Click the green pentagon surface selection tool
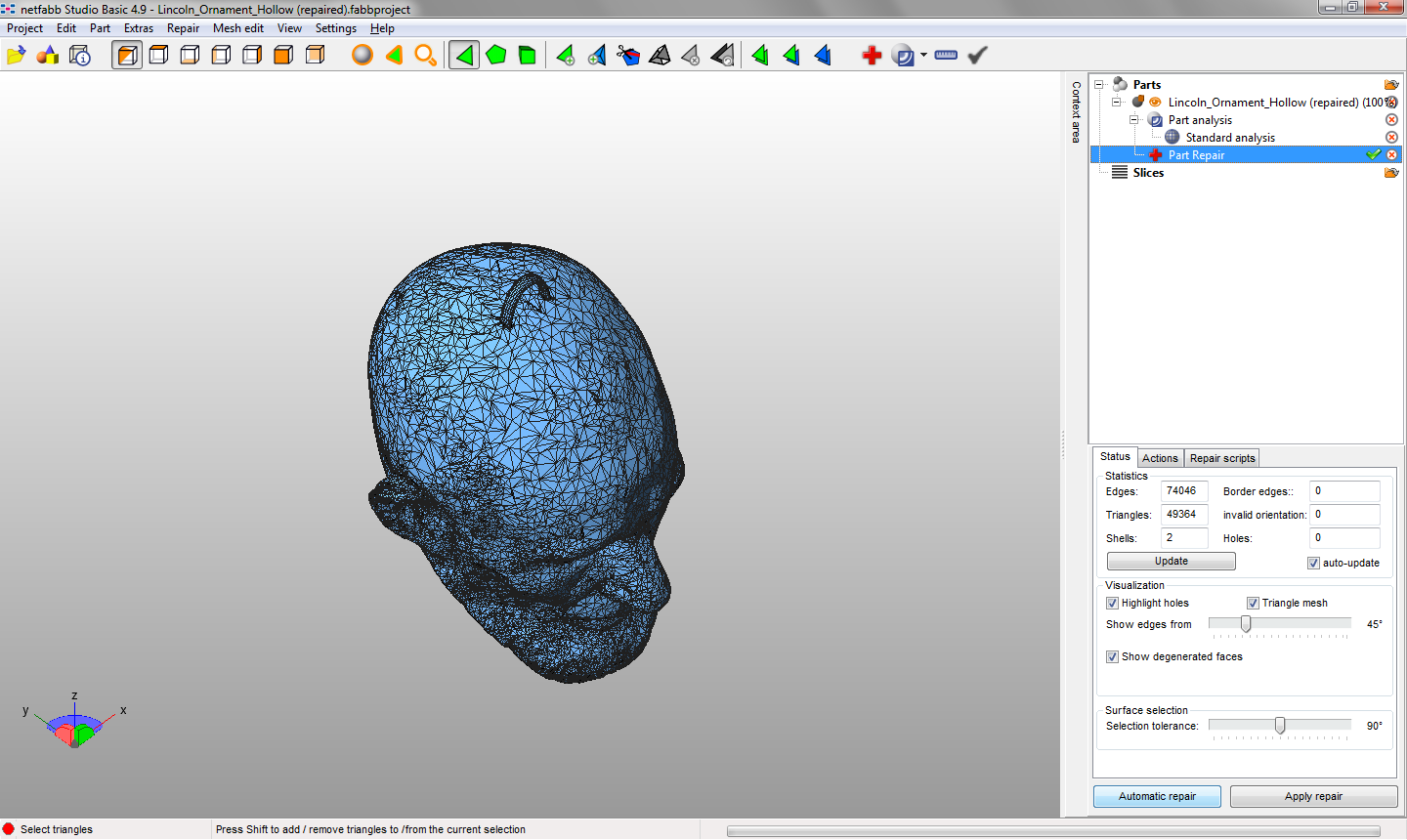 496,56
